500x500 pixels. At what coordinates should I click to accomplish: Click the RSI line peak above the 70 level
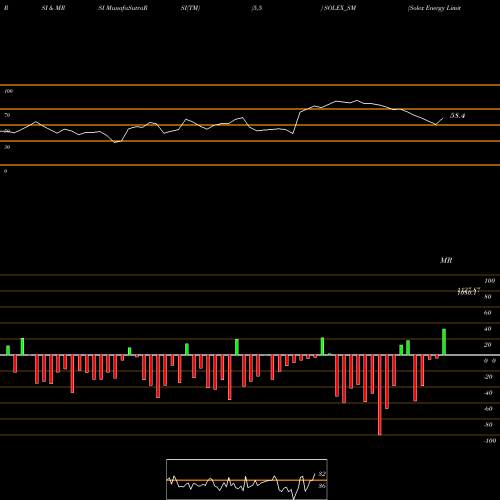(357, 100)
